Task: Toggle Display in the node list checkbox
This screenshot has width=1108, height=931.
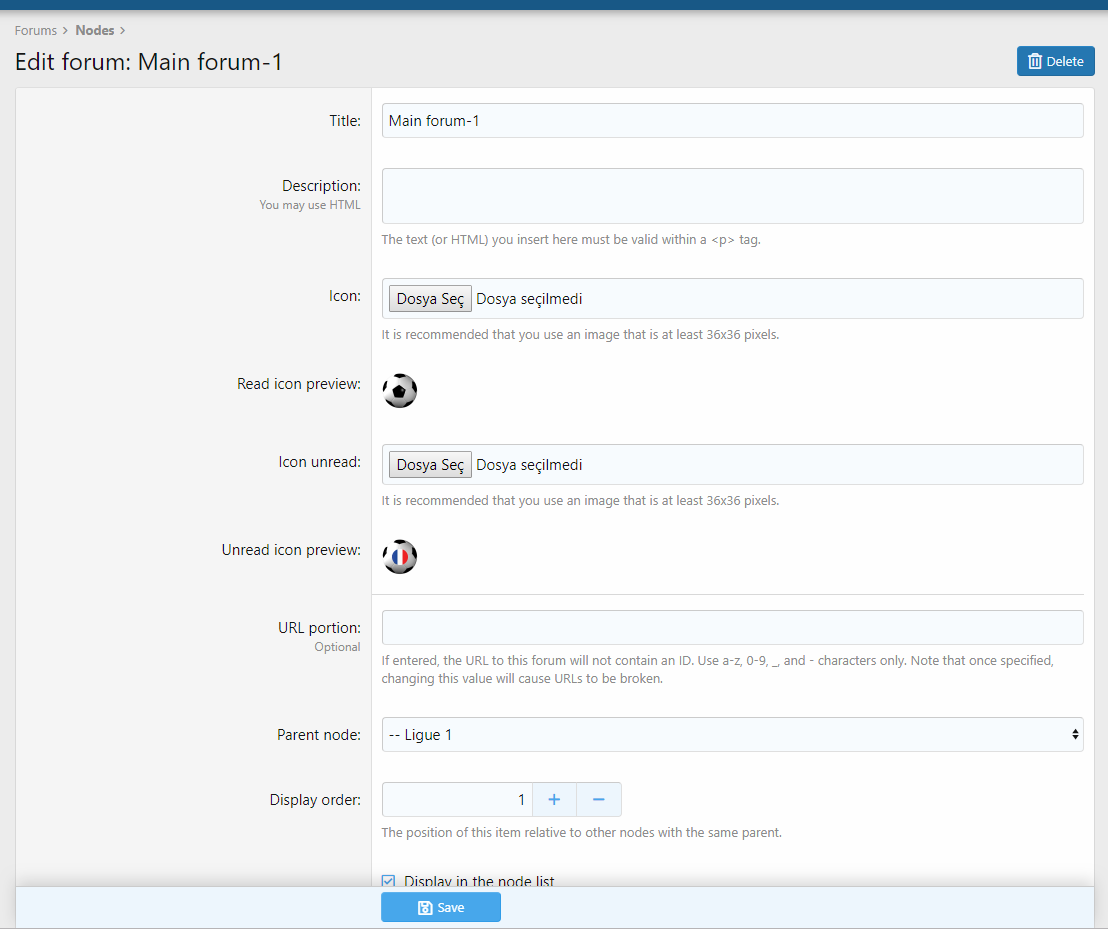Action: pos(389,881)
